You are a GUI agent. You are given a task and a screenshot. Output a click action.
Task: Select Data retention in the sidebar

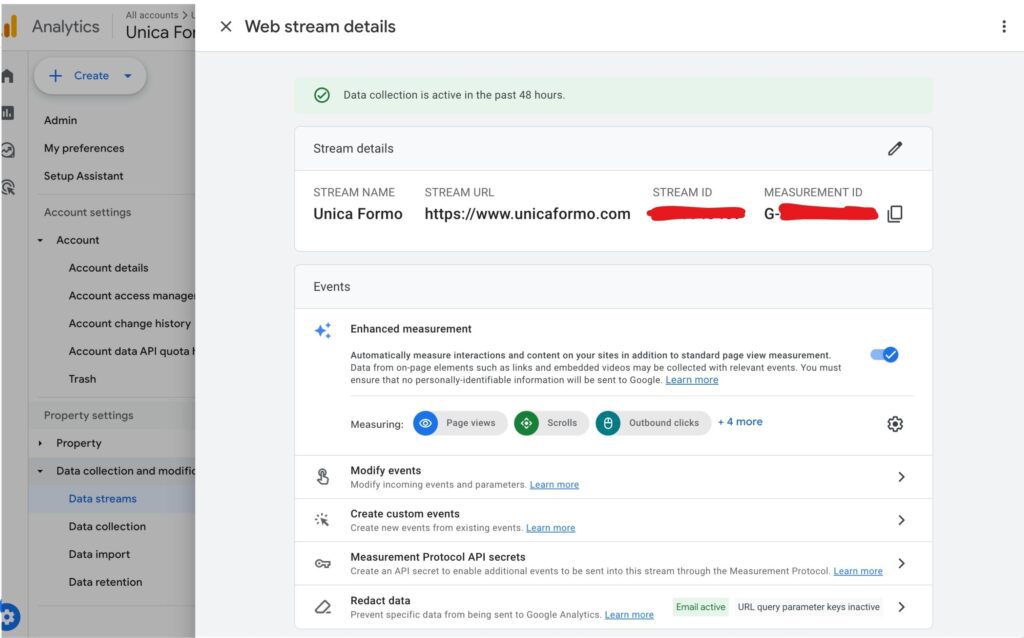105,582
